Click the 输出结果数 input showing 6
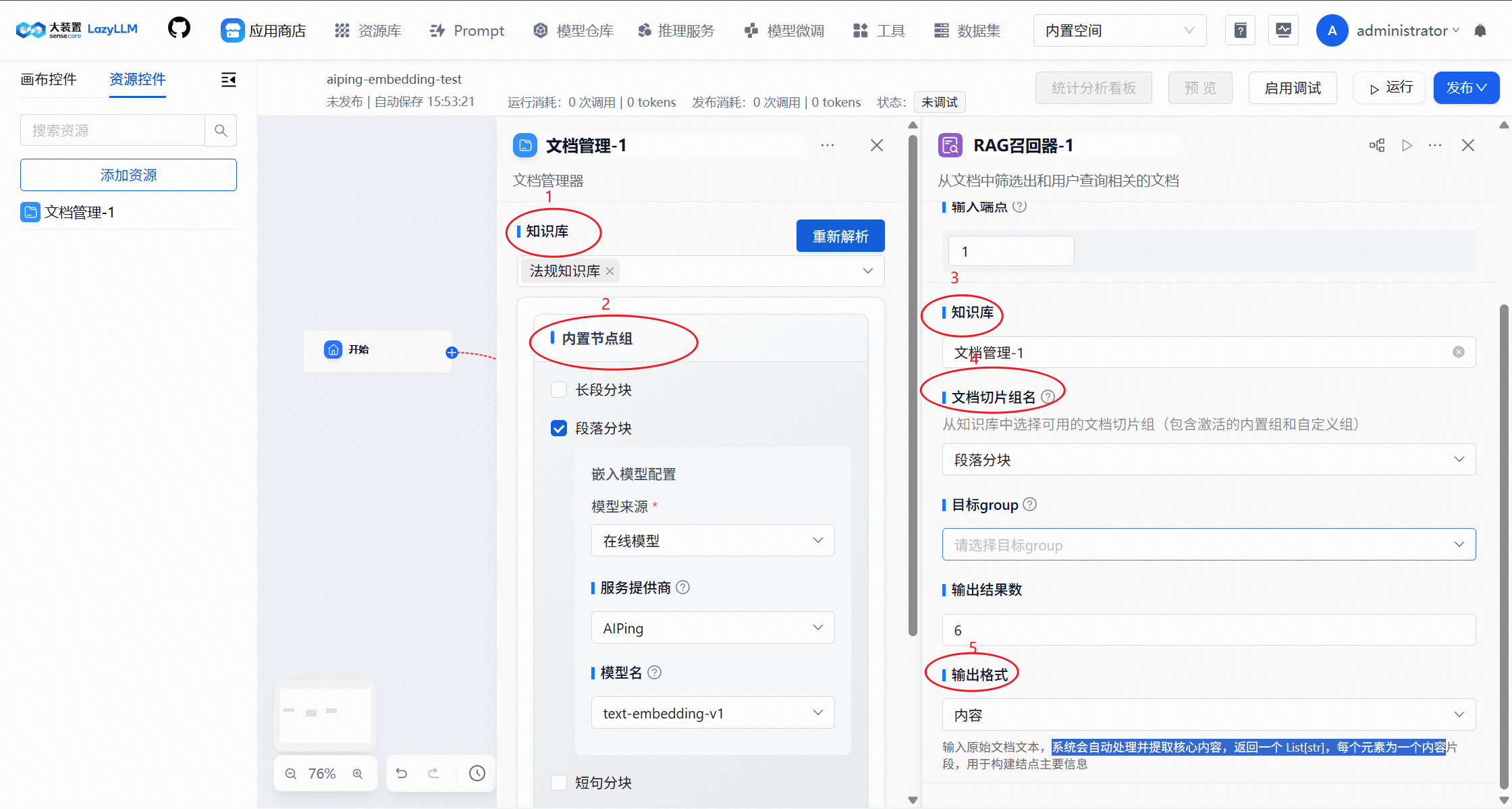Image resolution: width=1512 pixels, height=809 pixels. [1208, 629]
